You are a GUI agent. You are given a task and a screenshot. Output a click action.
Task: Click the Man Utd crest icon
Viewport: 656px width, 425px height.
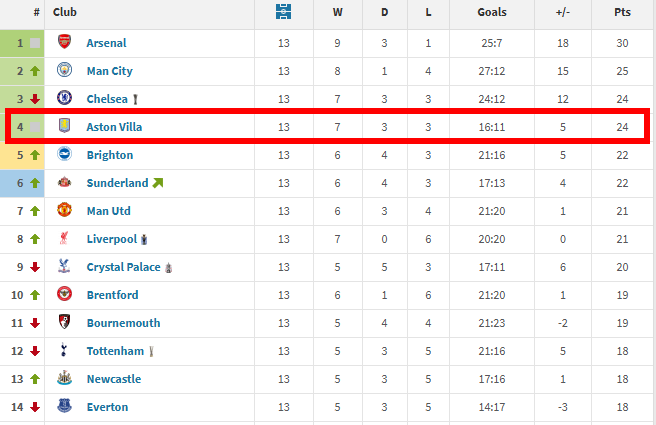coord(65,211)
